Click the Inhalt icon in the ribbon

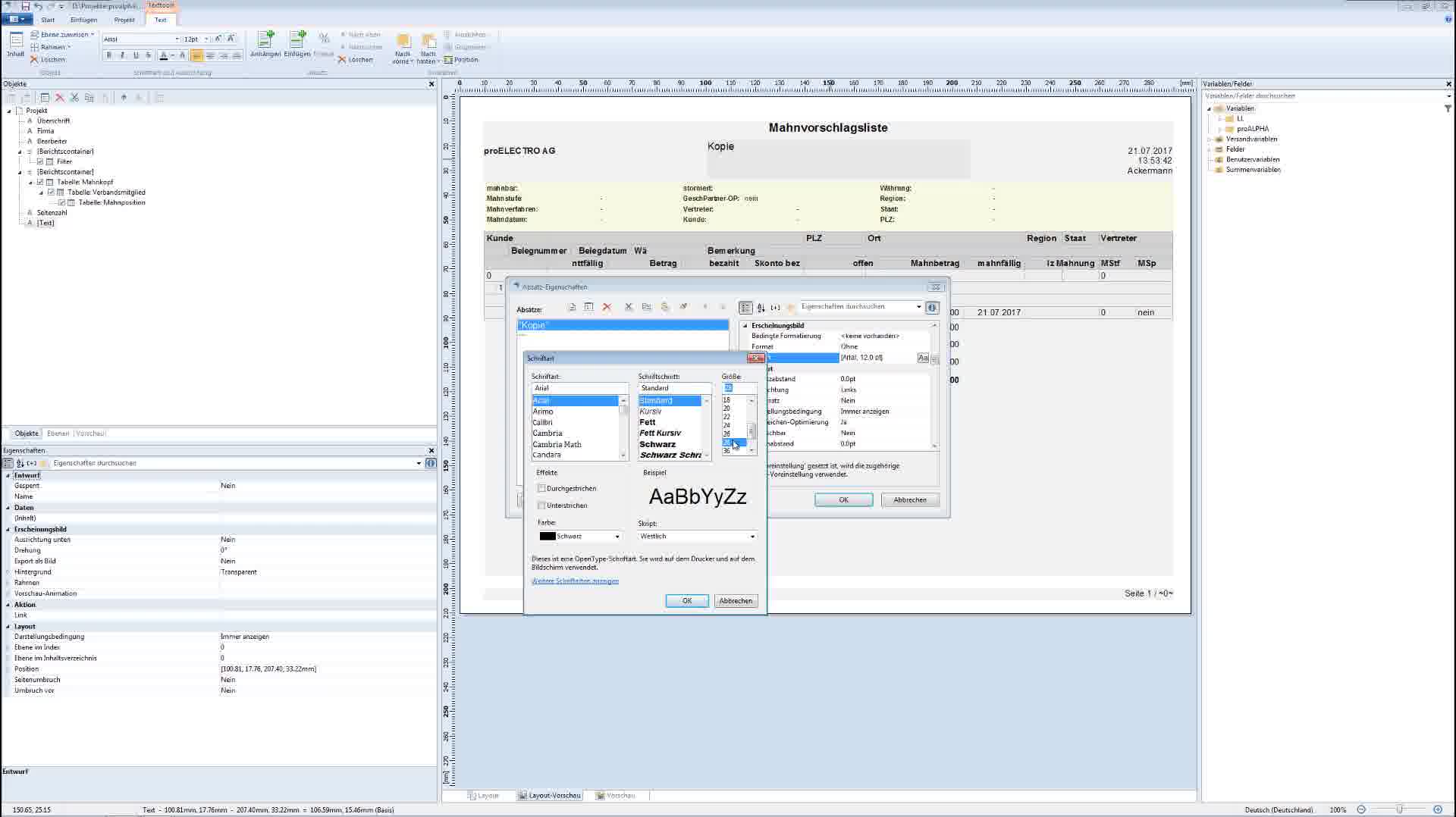click(x=16, y=44)
